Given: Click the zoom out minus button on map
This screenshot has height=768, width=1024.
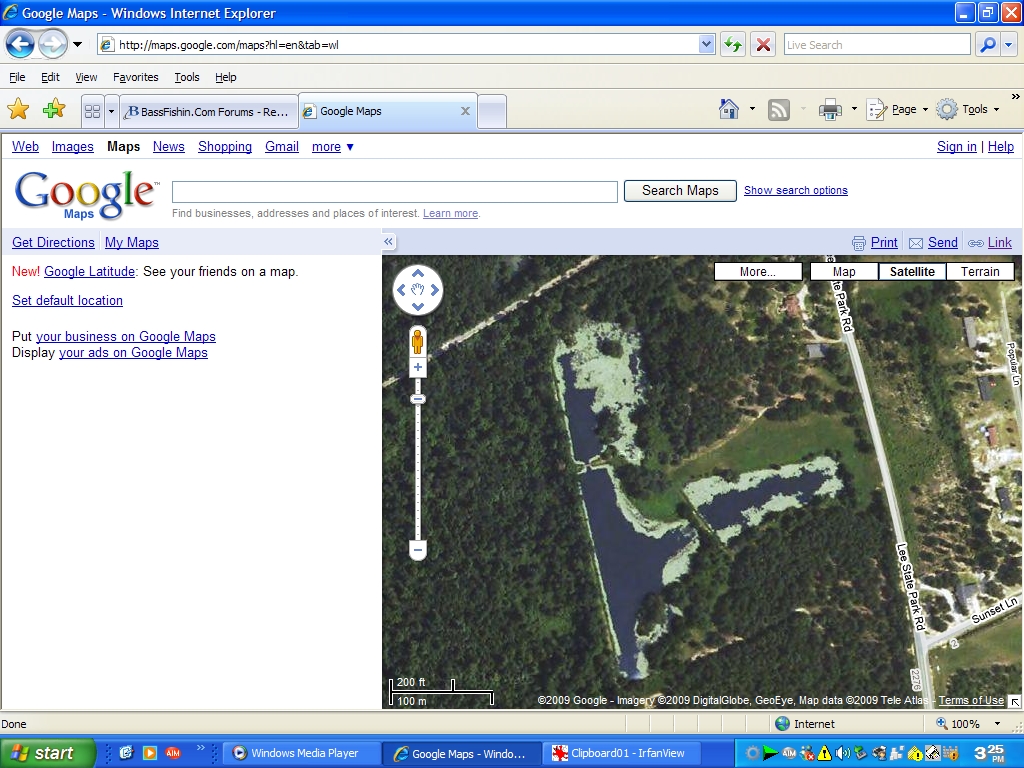Looking at the screenshot, I should [418, 549].
